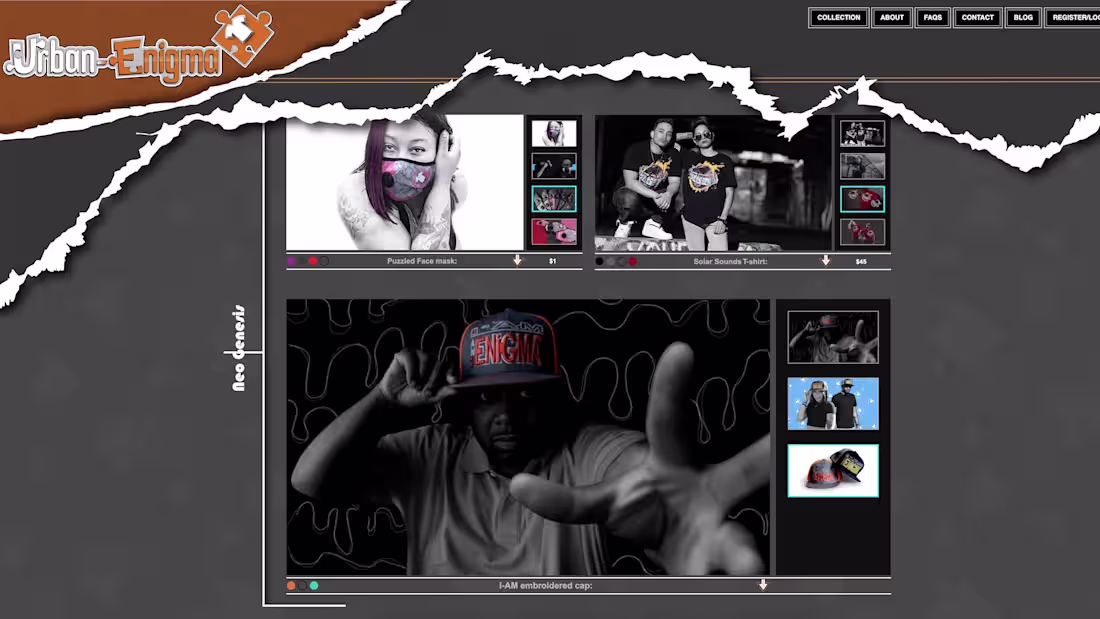Click the top monochrome thumbnail beside the cap video
The width and height of the screenshot is (1100, 619).
[833, 337]
